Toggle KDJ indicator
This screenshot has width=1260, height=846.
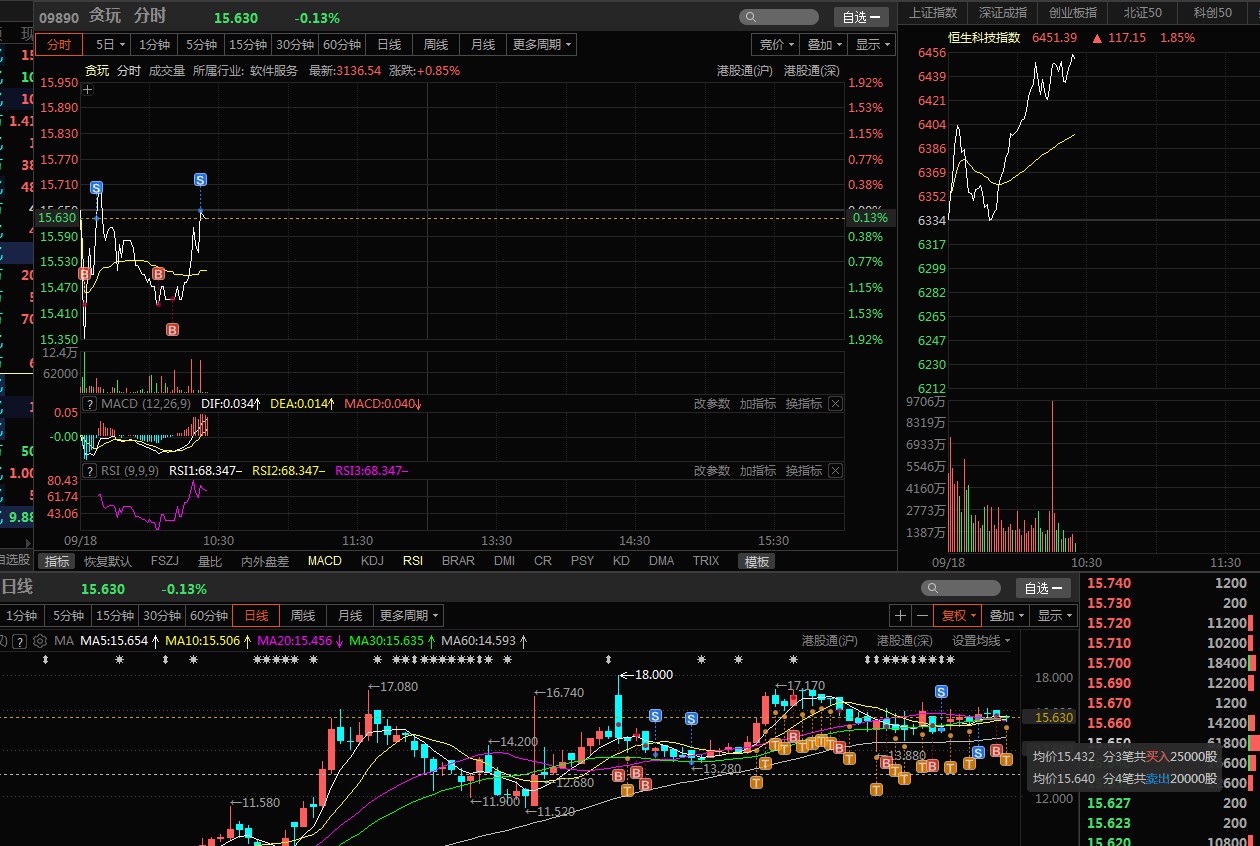click(372, 562)
